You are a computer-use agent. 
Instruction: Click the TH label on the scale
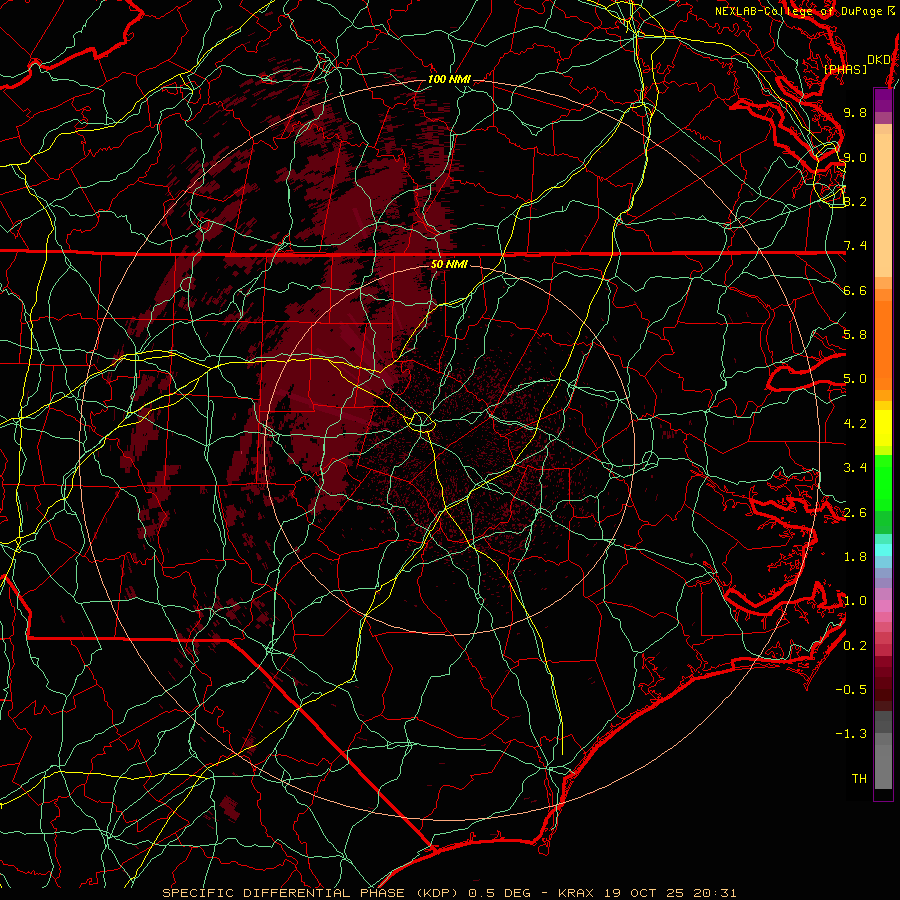point(859,779)
